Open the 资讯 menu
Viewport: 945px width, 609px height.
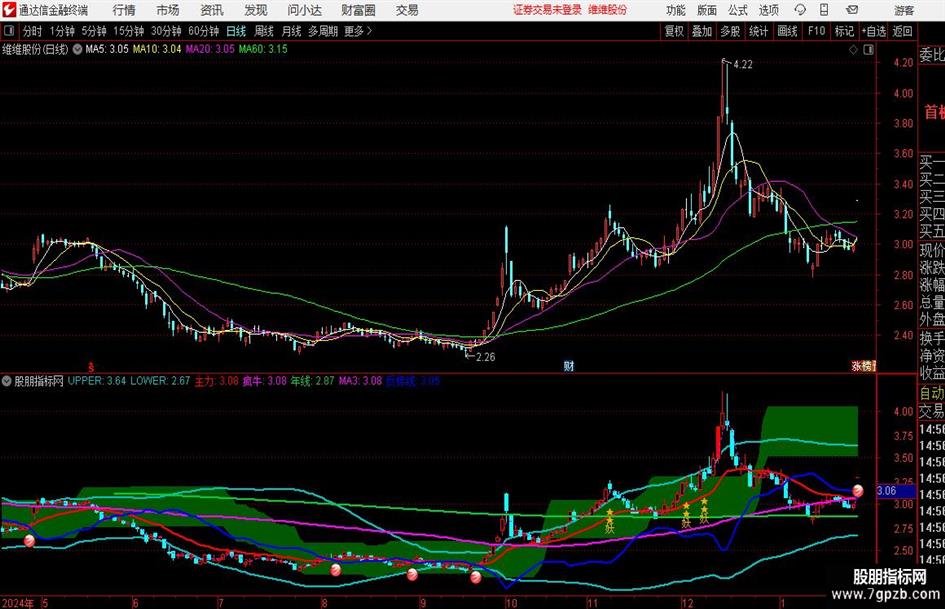pos(212,10)
